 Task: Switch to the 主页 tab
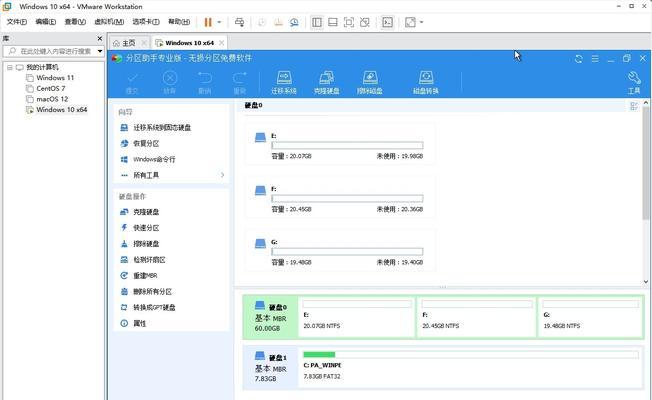click(x=129, y=43)
